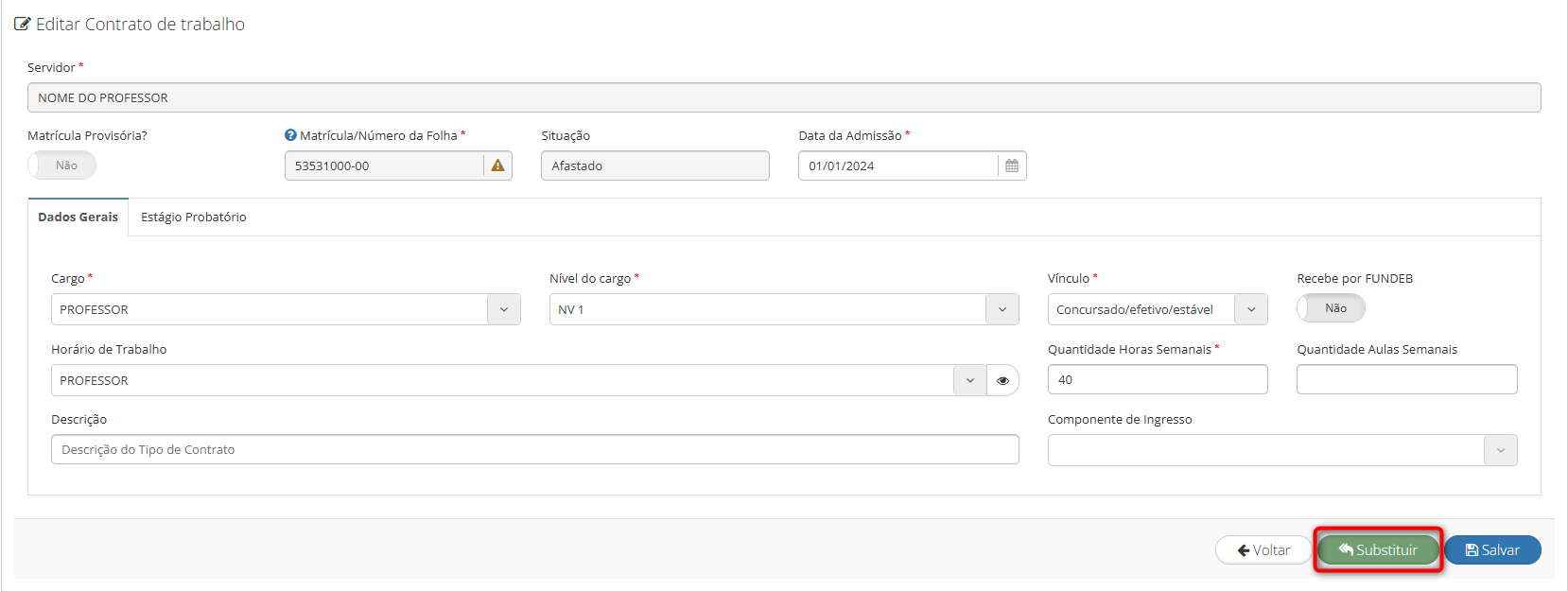Switch to Estágio Probatório tab

(x=193, y=218)
